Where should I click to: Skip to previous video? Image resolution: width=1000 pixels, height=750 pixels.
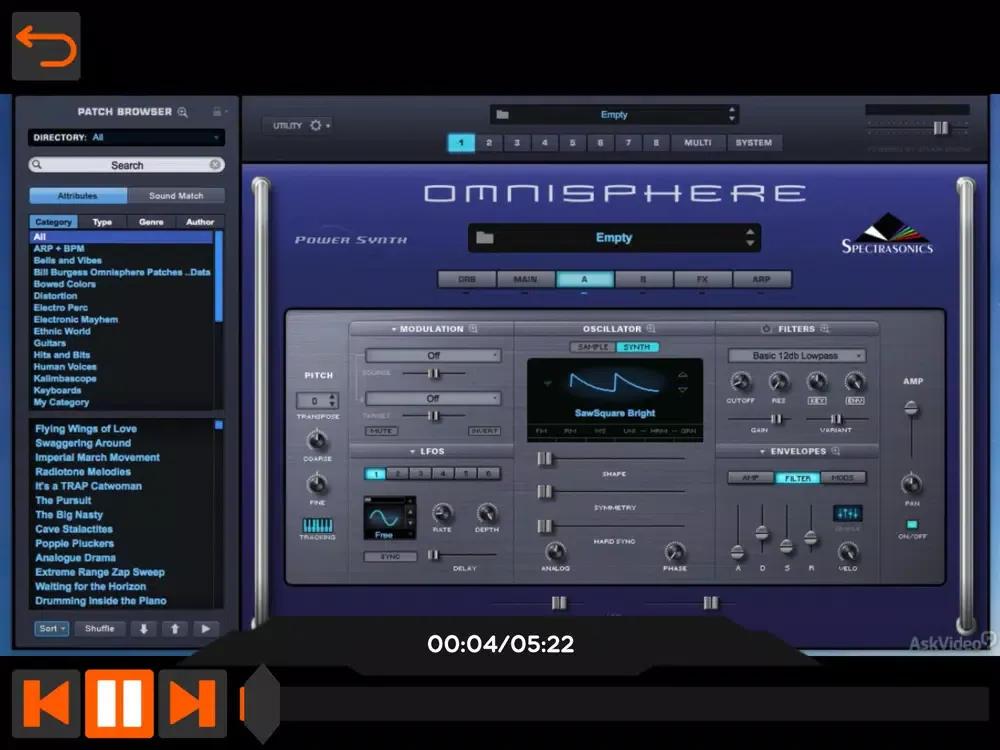click(x=46, y=703)
